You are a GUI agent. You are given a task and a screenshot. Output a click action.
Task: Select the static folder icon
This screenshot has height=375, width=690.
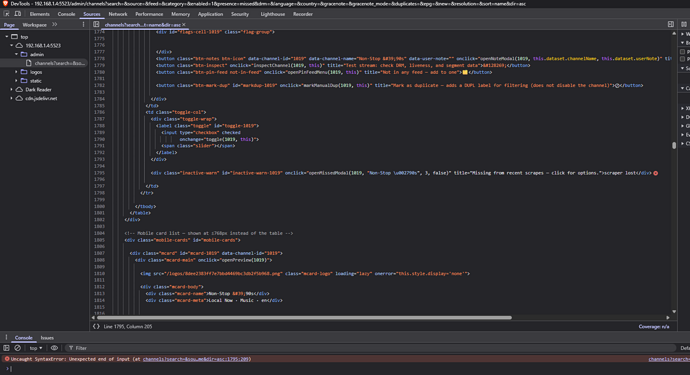point(24,81)
